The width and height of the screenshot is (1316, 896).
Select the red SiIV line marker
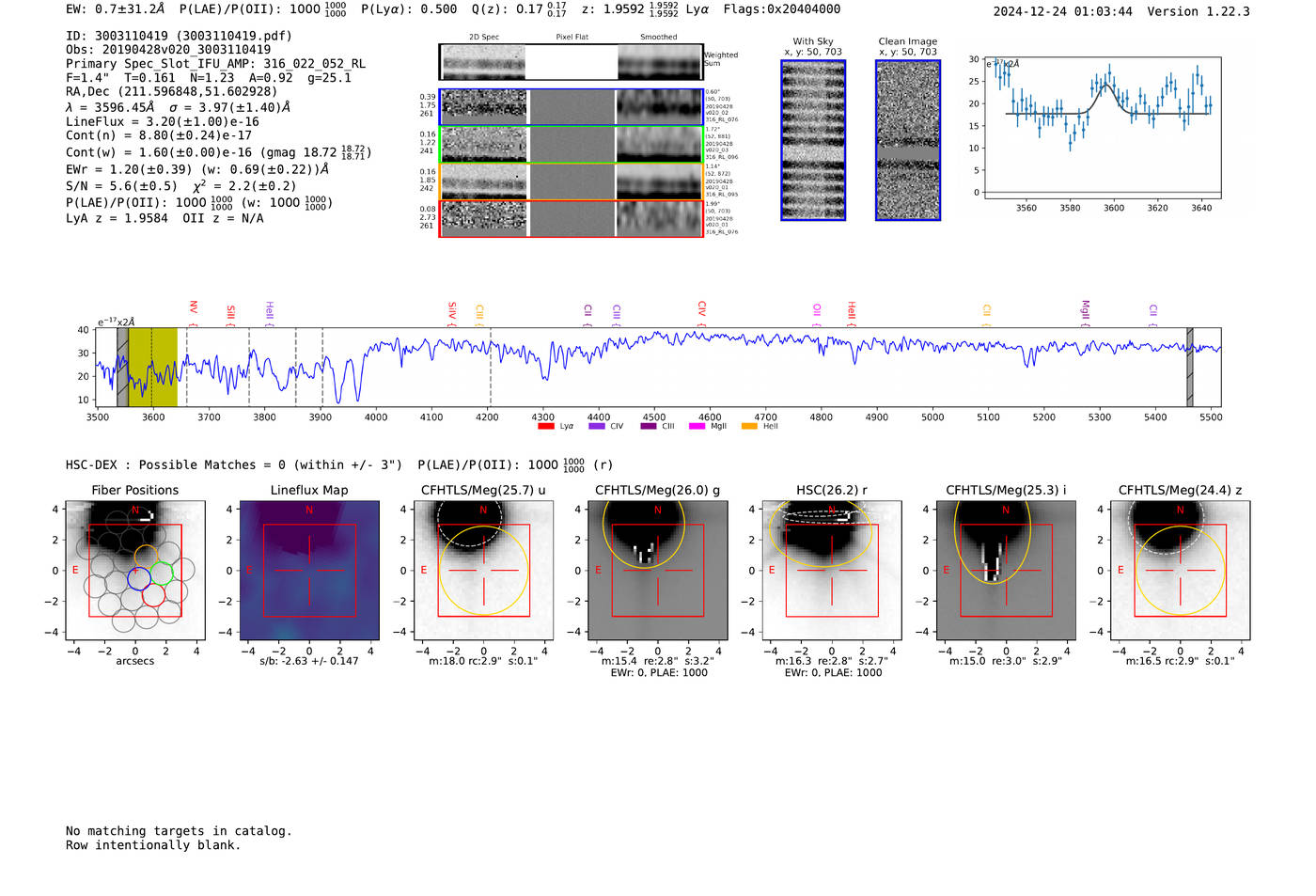[x=452, y=313]
